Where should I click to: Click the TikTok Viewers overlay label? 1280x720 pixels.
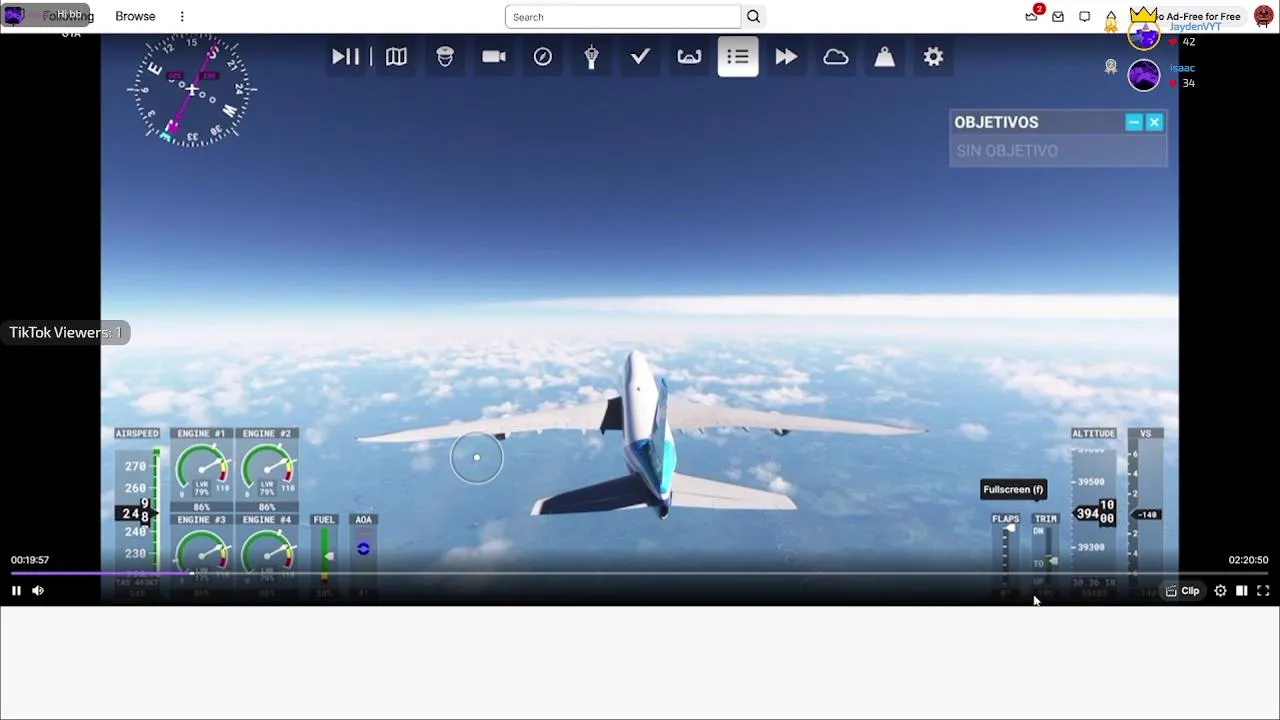tap(65, 333)
